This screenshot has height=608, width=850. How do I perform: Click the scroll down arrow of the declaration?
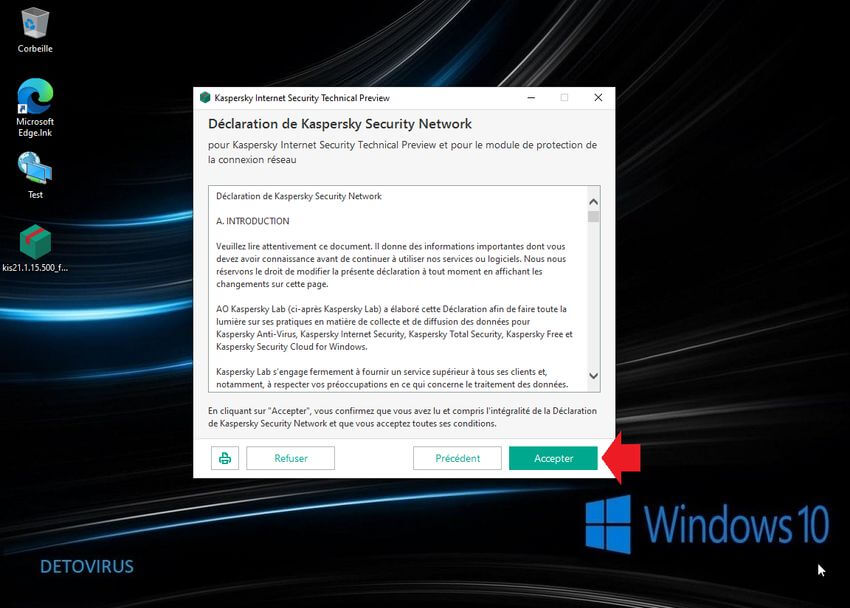point(594,376)
